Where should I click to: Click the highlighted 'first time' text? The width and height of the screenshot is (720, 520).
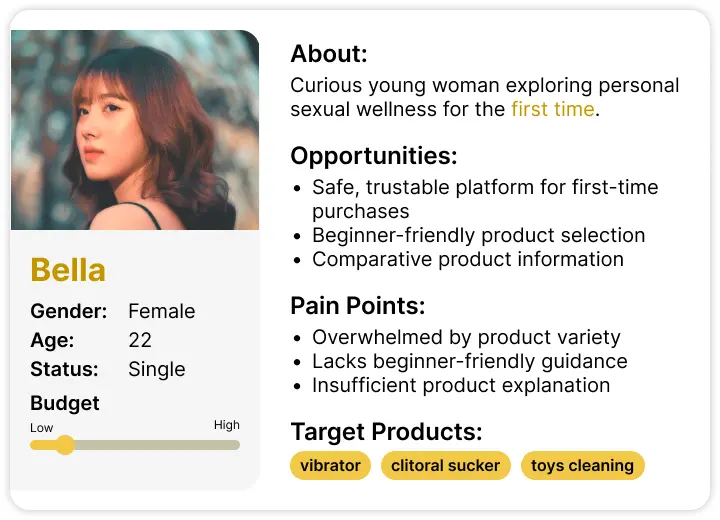[x=553, y=109]
